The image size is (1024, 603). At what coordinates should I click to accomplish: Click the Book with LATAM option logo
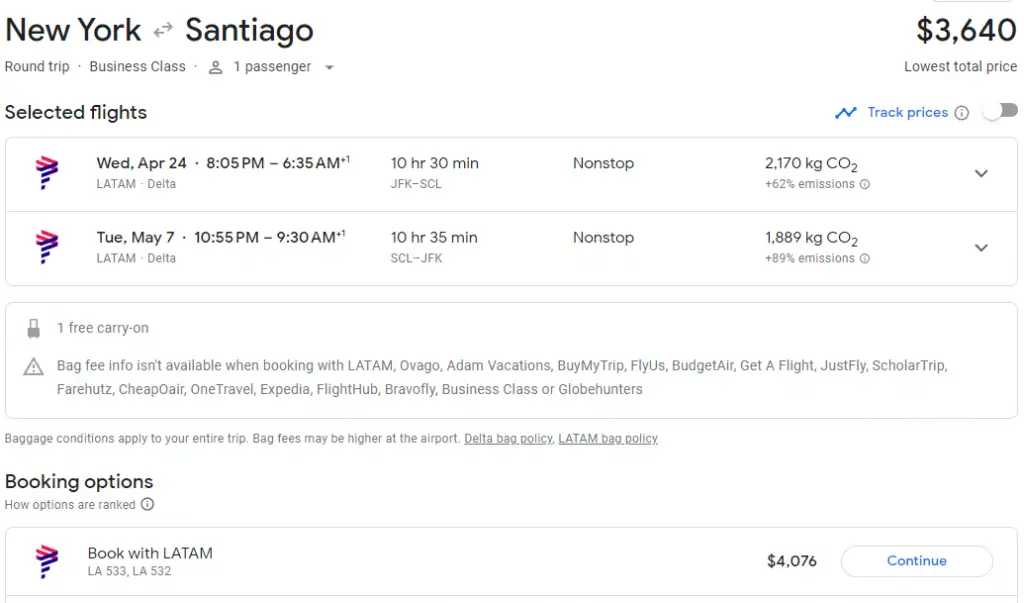(x=47, y=561)
